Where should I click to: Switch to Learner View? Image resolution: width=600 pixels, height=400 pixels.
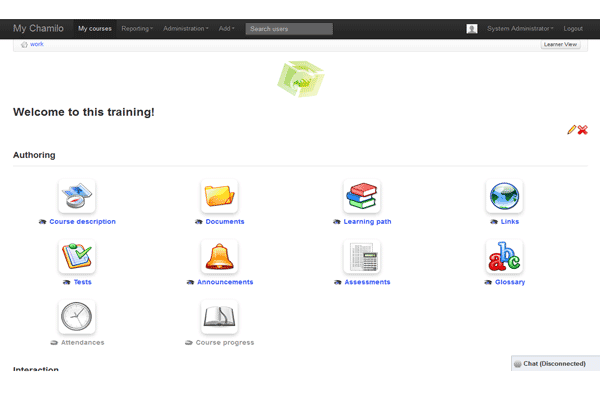click(x=559, y=45)
